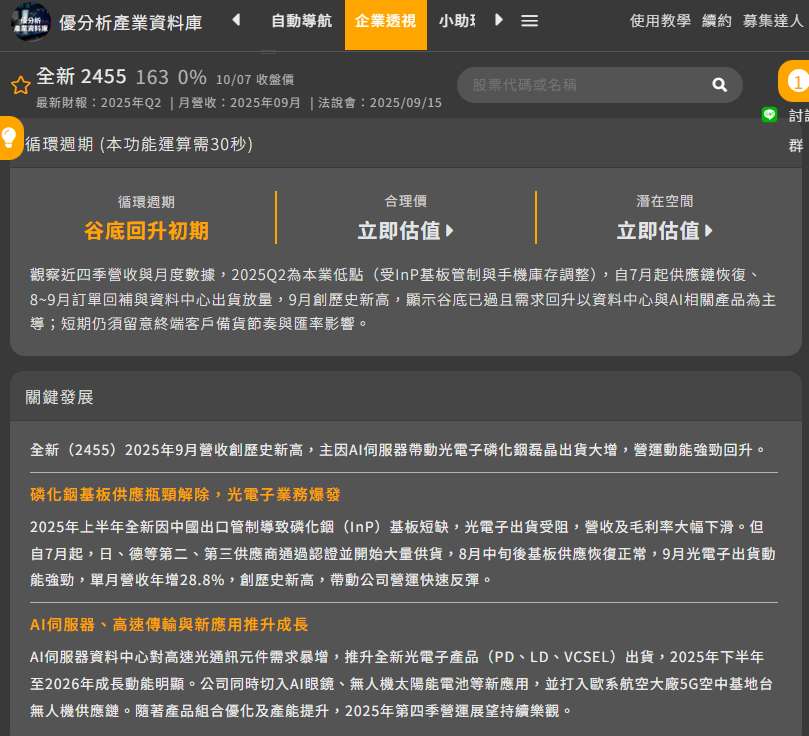The image size is (809, 736).
Task: Open the 小助手 section
Action: click(455, 20)
